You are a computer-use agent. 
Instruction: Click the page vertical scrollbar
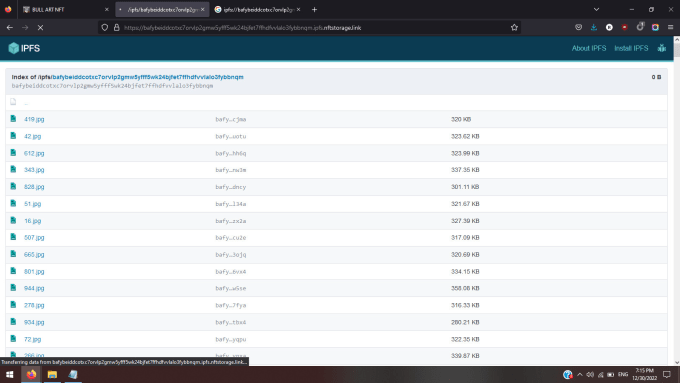point(677,200)
